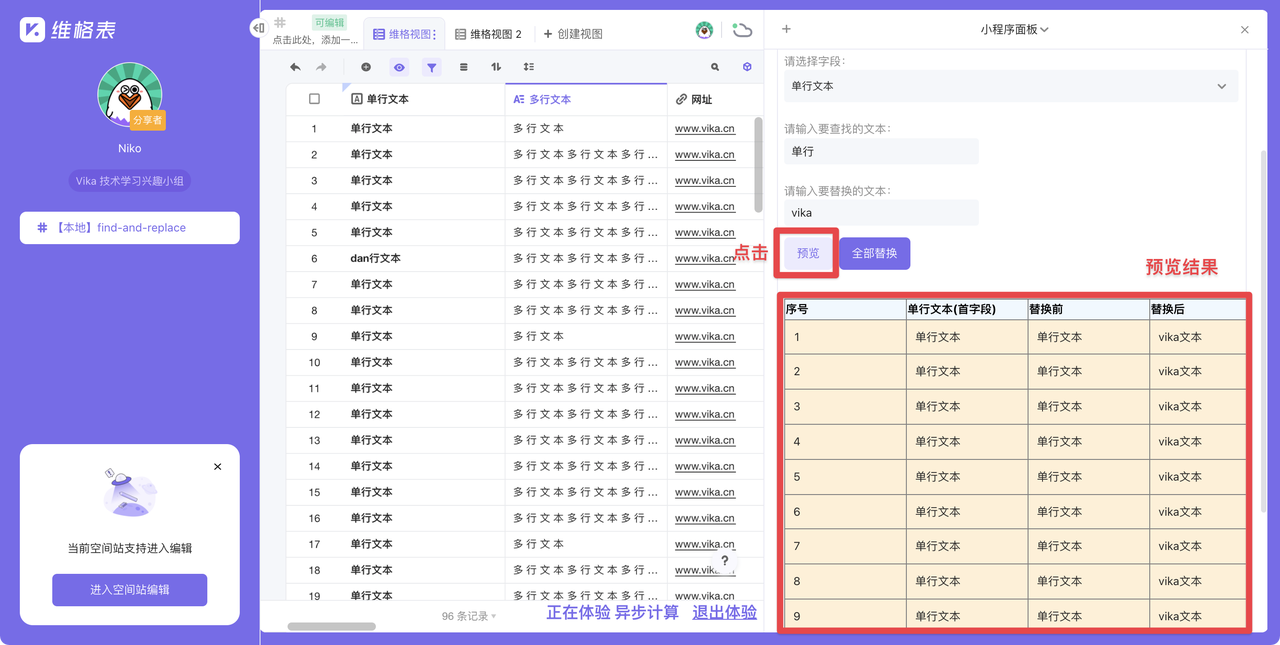The width and height of the screenshot is (1280, 645).
Task: Open the 单行文本 field selection dropdown
Action: pos(1009,86)
